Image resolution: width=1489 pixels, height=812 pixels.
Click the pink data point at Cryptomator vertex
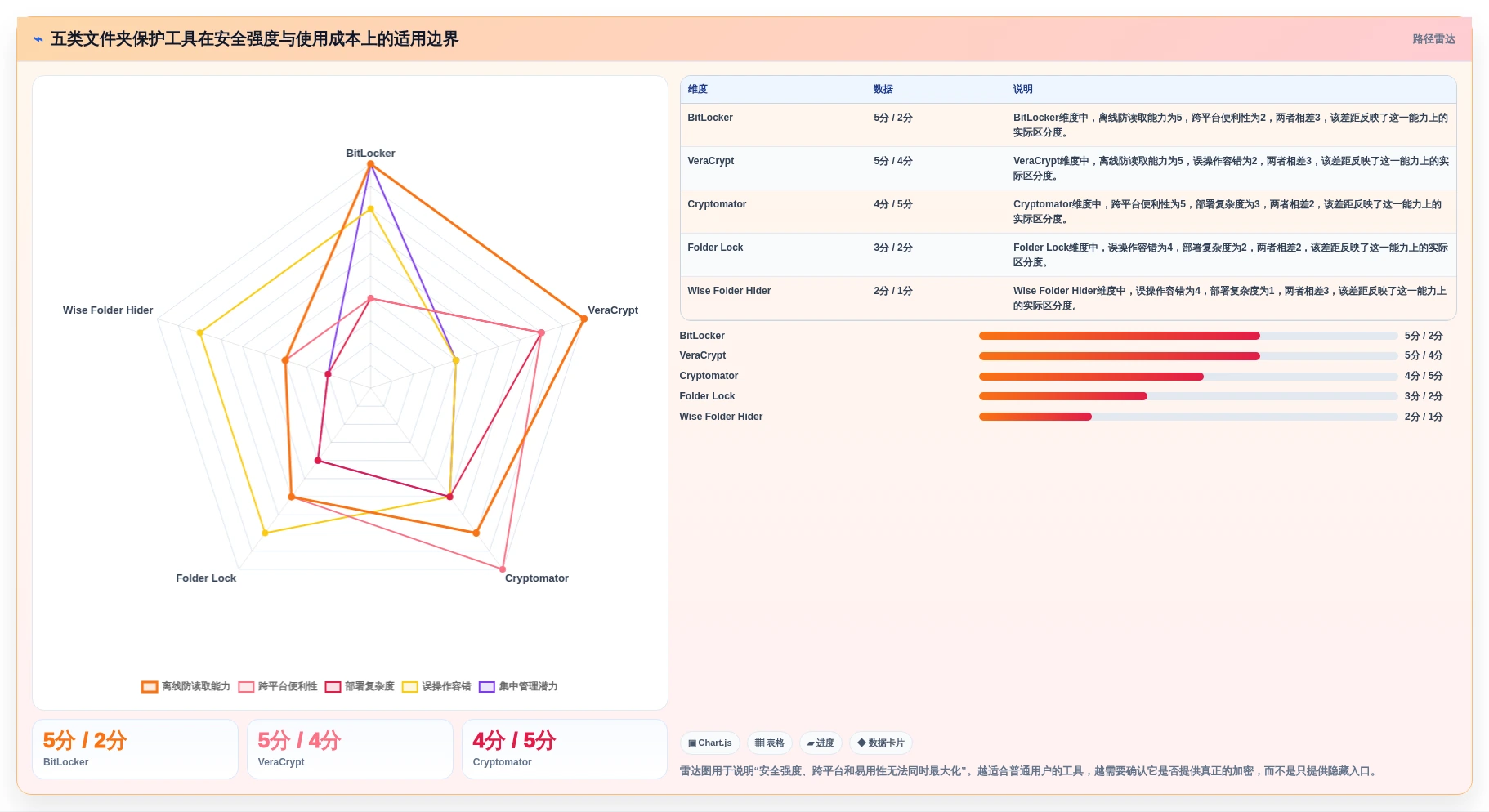click(503, 569)
